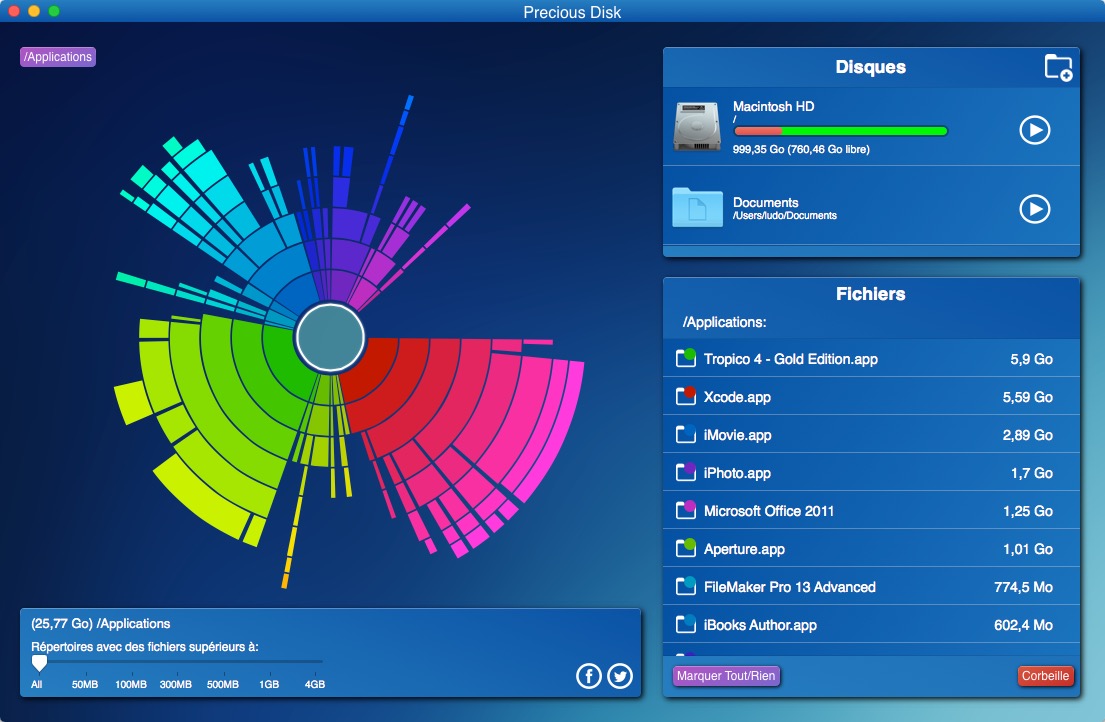
Task: Click the Precious Disk window title
Action: 572,12
